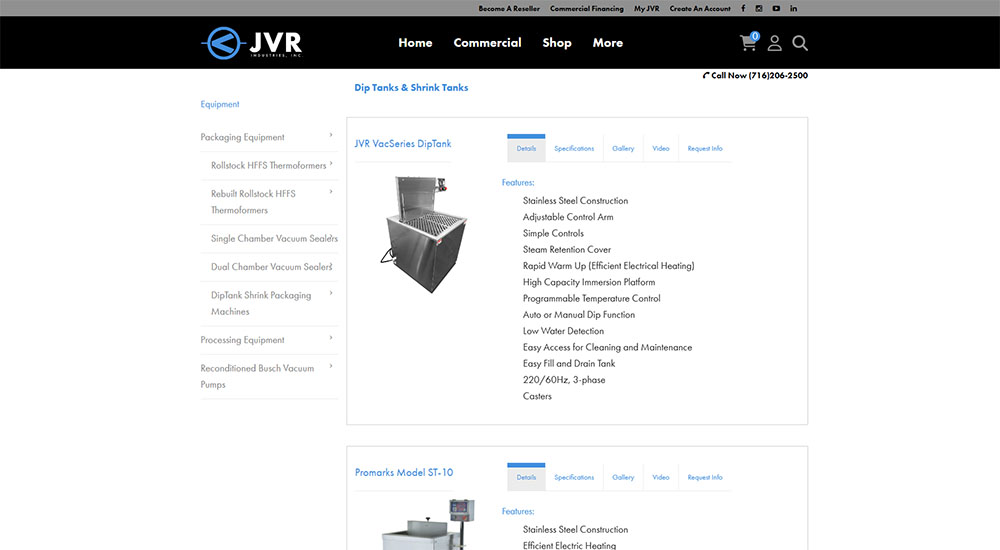Select Details tab for JVR VacSeries DipTank
The height and width of the screenshot is (550, 1000).
(526, 148)
